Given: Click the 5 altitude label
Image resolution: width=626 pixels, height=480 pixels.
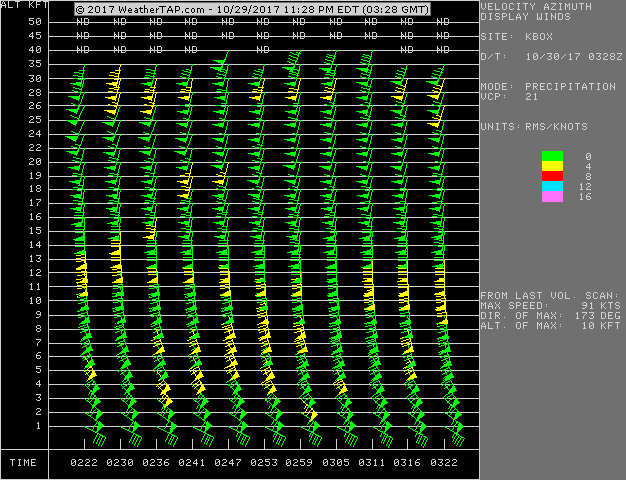Looking at the screenshot, I should (x=38, y=370).
